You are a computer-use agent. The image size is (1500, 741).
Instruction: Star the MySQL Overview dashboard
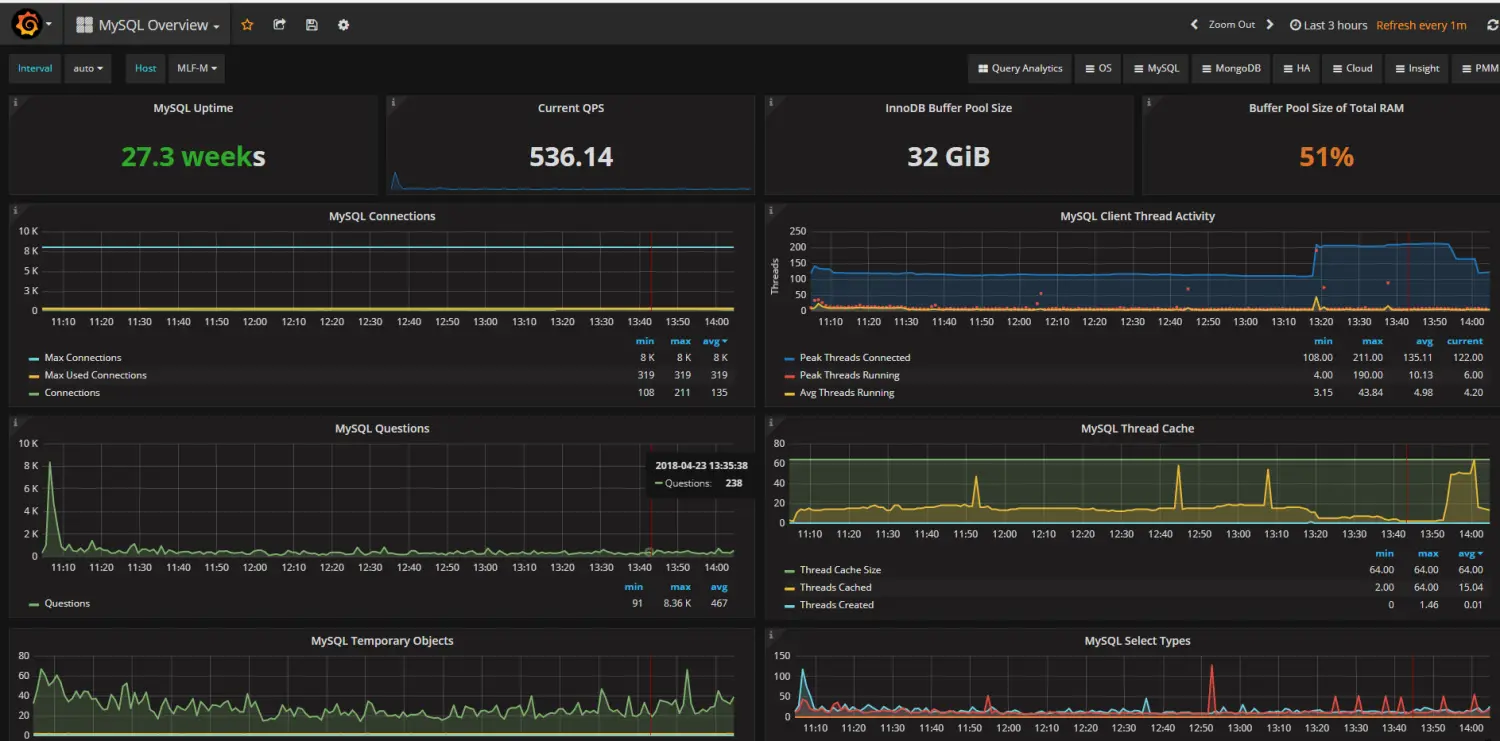pos(247,25)
